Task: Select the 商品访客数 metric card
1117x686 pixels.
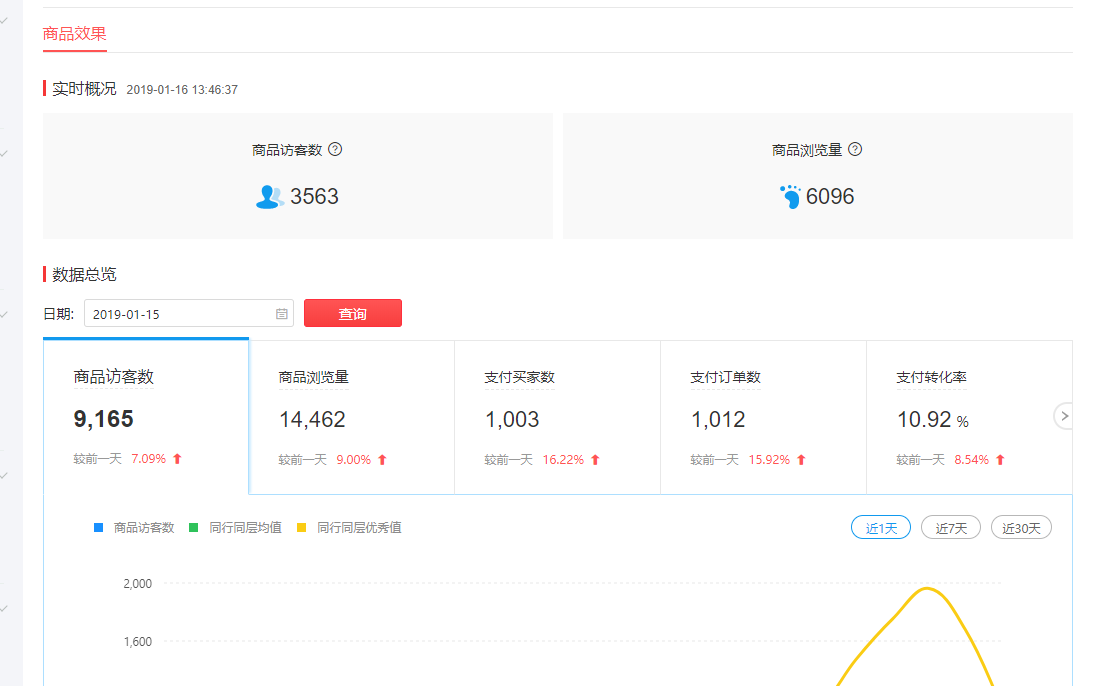Action: (146, 416)
